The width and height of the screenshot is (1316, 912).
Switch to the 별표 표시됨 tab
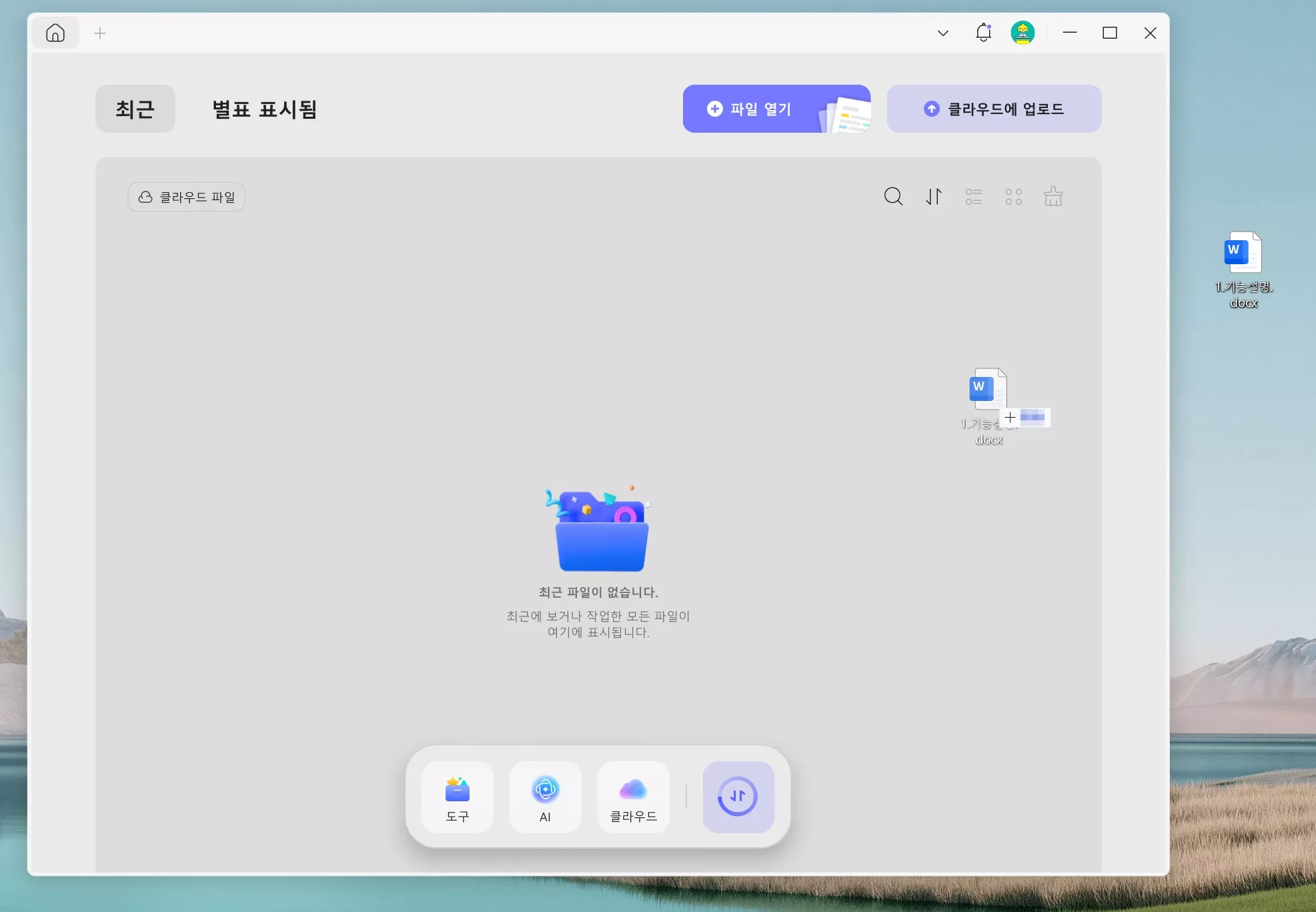pos(264,109)
